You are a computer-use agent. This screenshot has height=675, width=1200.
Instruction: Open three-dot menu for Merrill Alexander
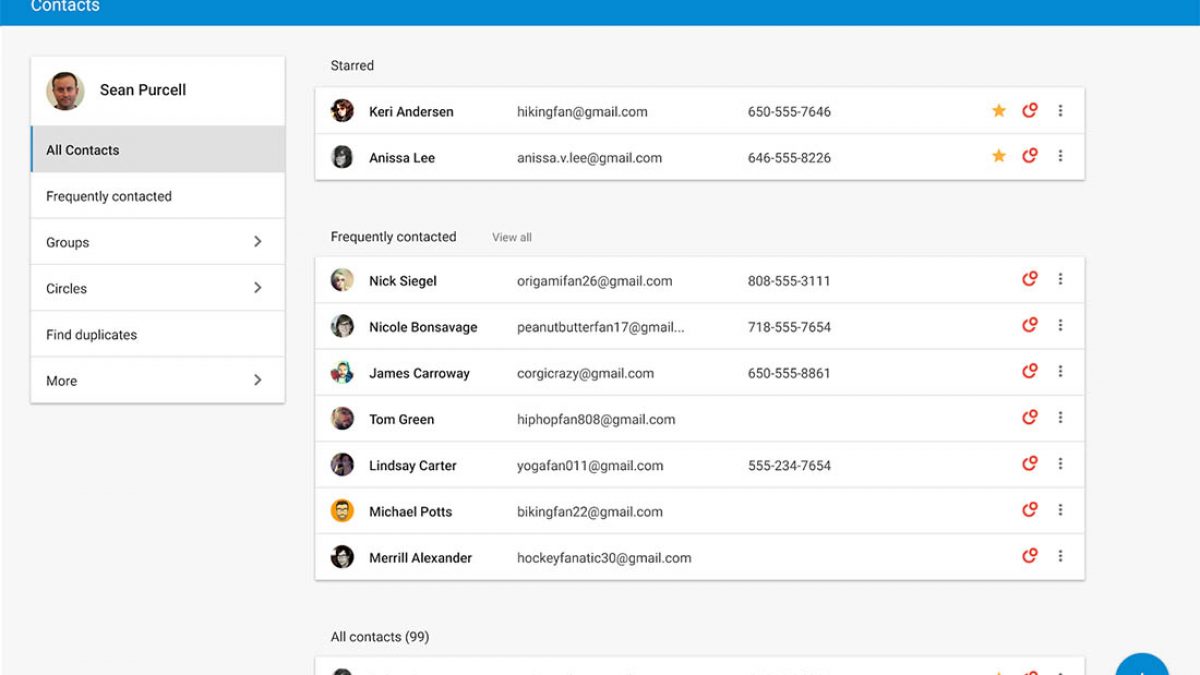pyautogui.click(x=1060, y=557)
